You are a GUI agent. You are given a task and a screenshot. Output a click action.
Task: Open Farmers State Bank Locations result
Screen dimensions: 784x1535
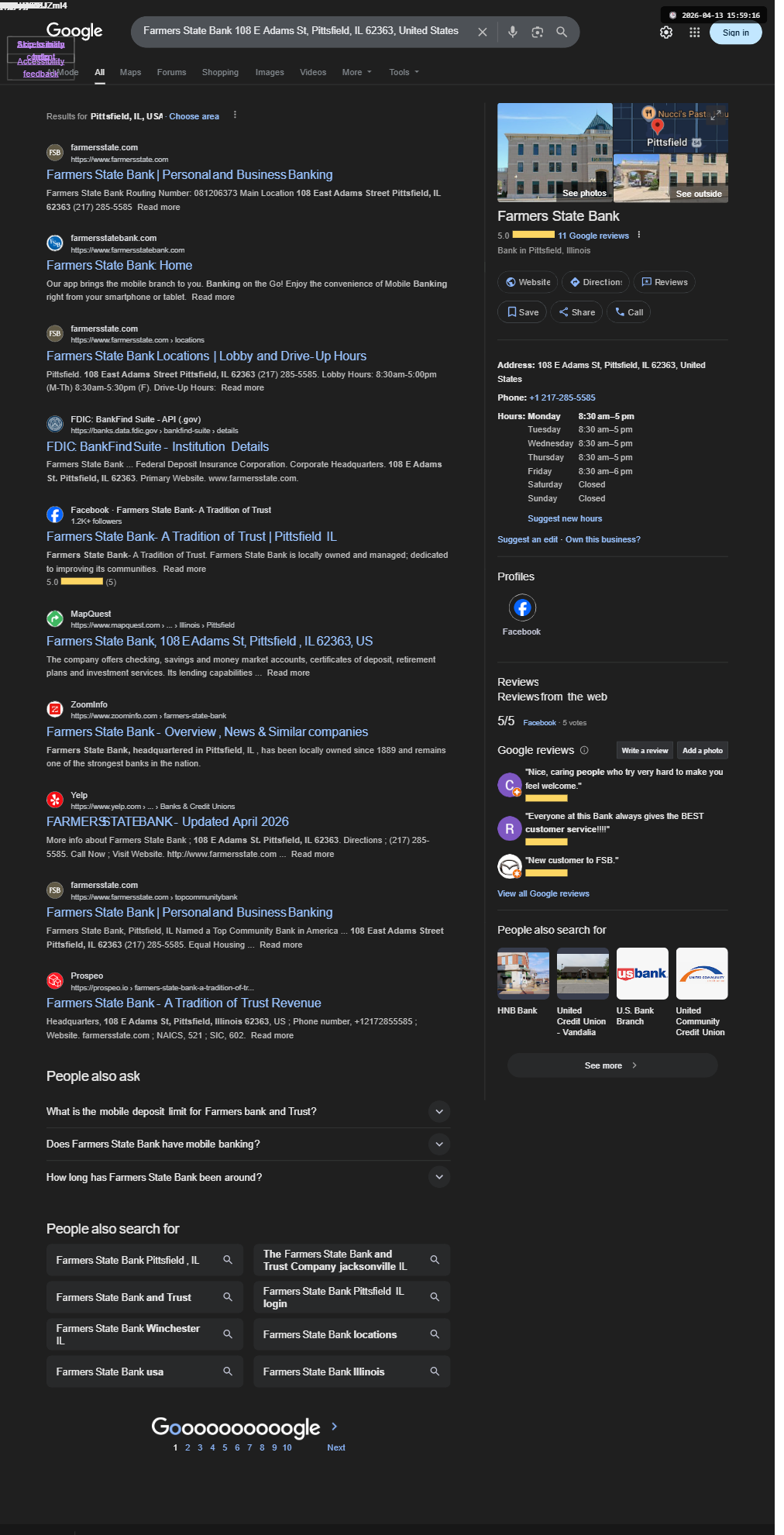[x=207, y=356]
